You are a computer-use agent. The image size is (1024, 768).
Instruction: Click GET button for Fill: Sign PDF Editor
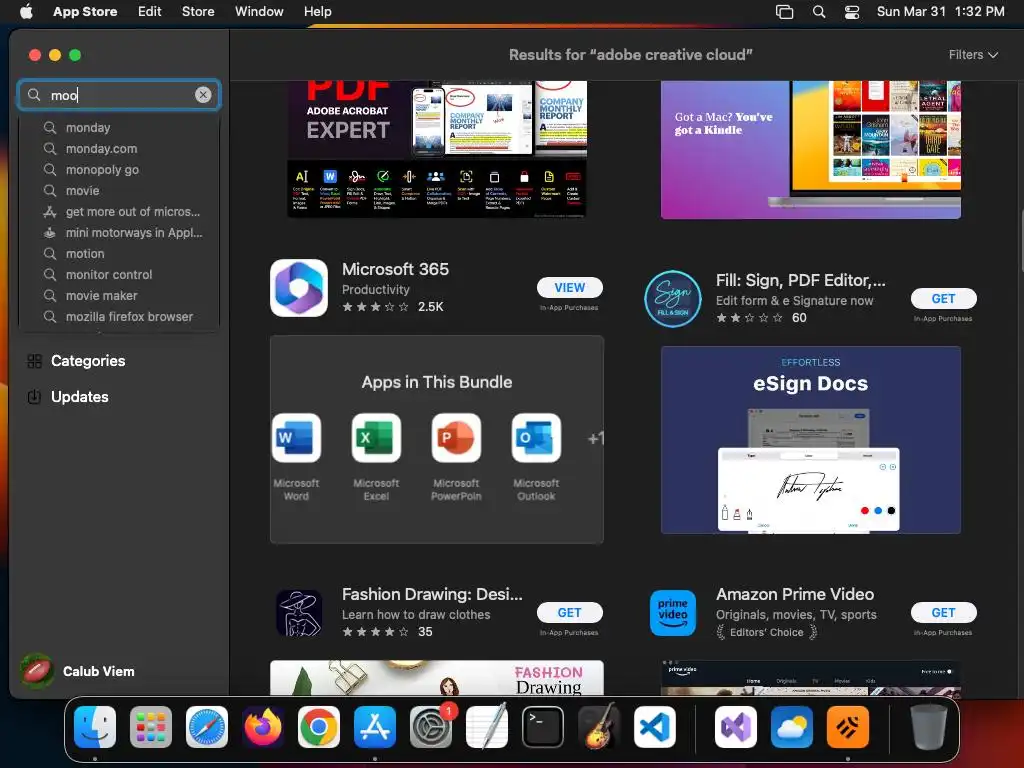943,298
